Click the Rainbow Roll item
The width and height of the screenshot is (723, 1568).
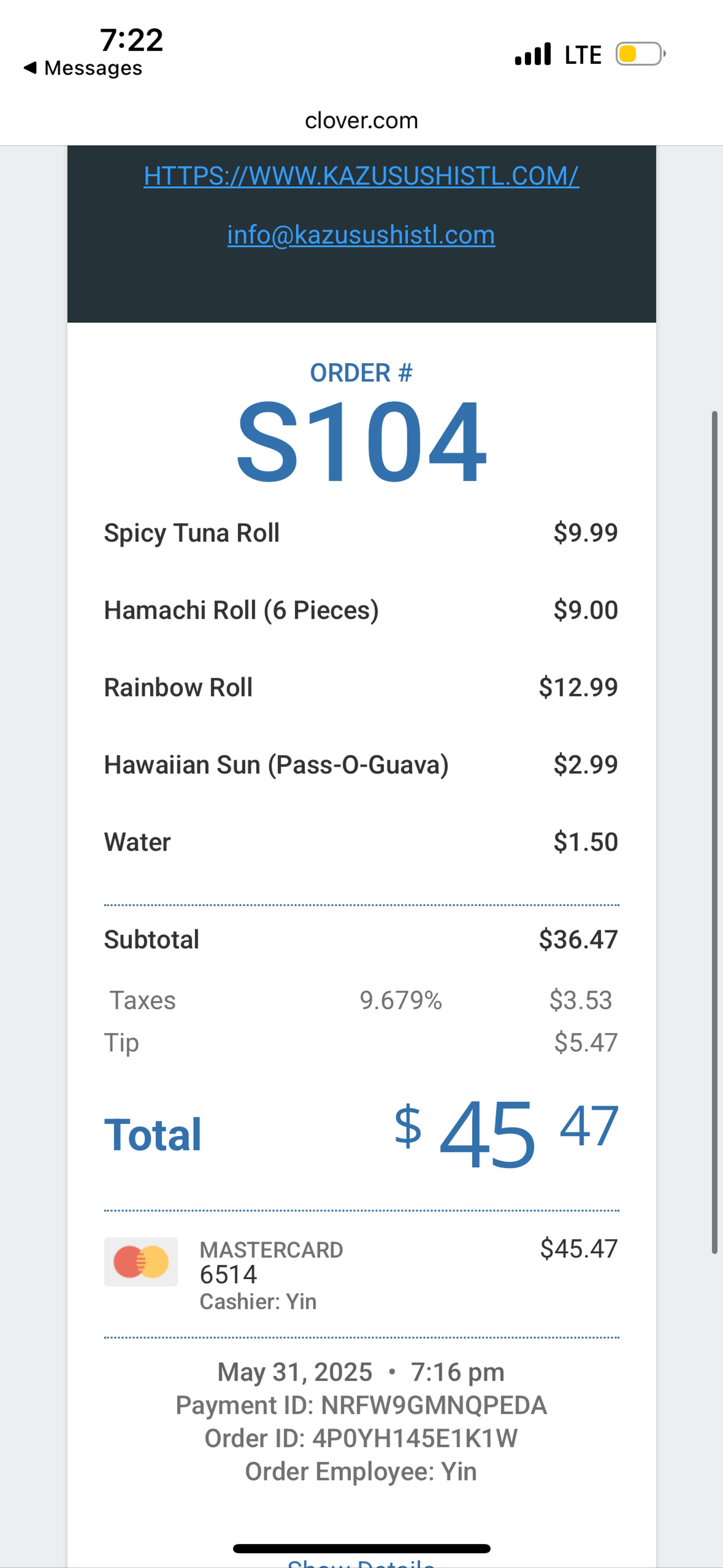[178, 688]
